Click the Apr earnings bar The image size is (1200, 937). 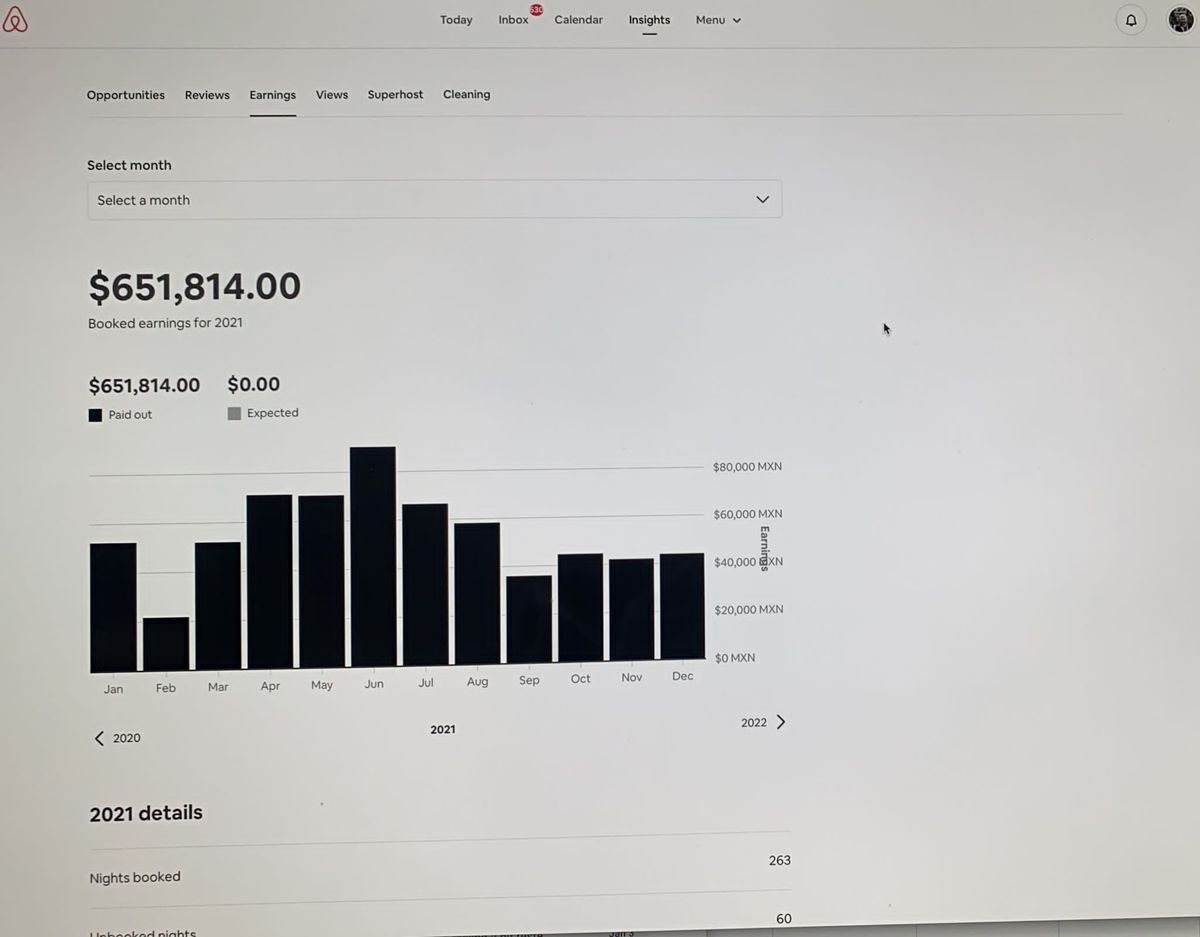(x=270, y=582)
